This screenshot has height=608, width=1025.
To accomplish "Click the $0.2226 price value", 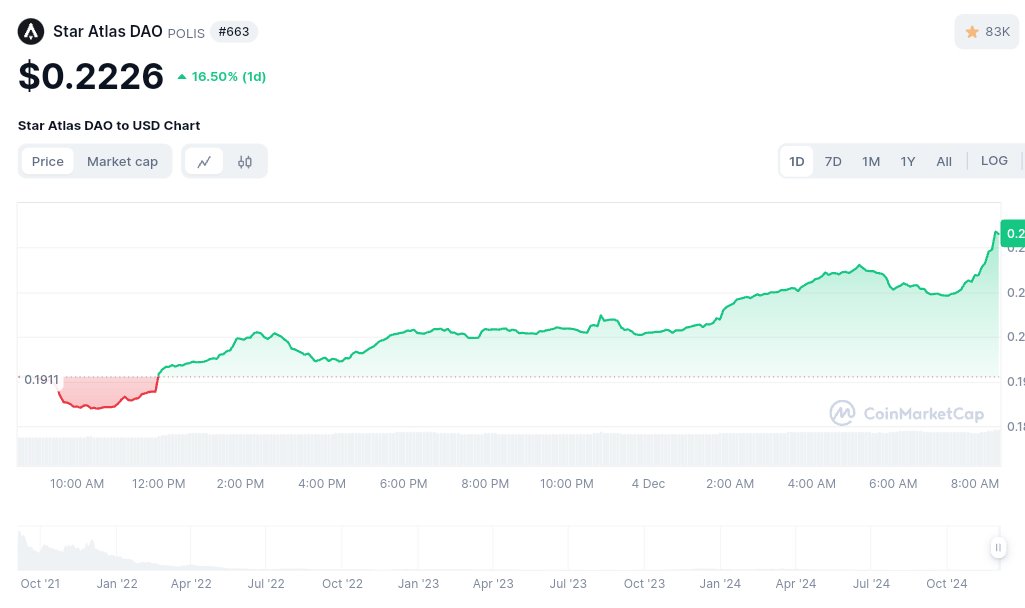I will pyautogui.click(x=91, y=76).
